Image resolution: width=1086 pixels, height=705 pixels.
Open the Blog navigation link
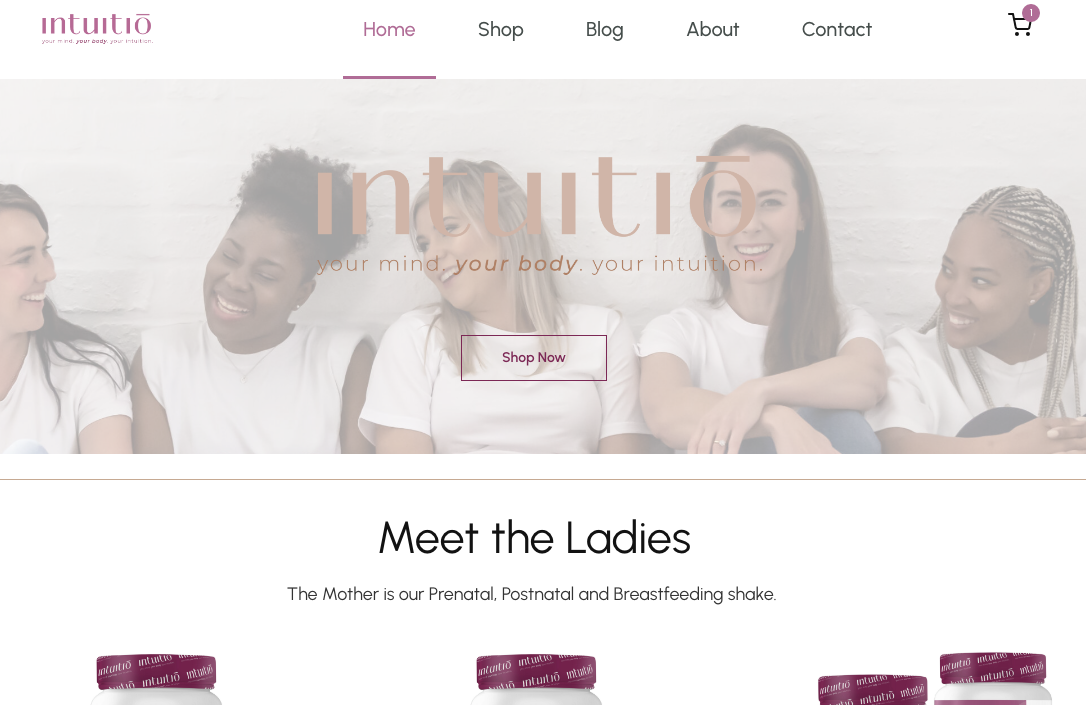605,30
